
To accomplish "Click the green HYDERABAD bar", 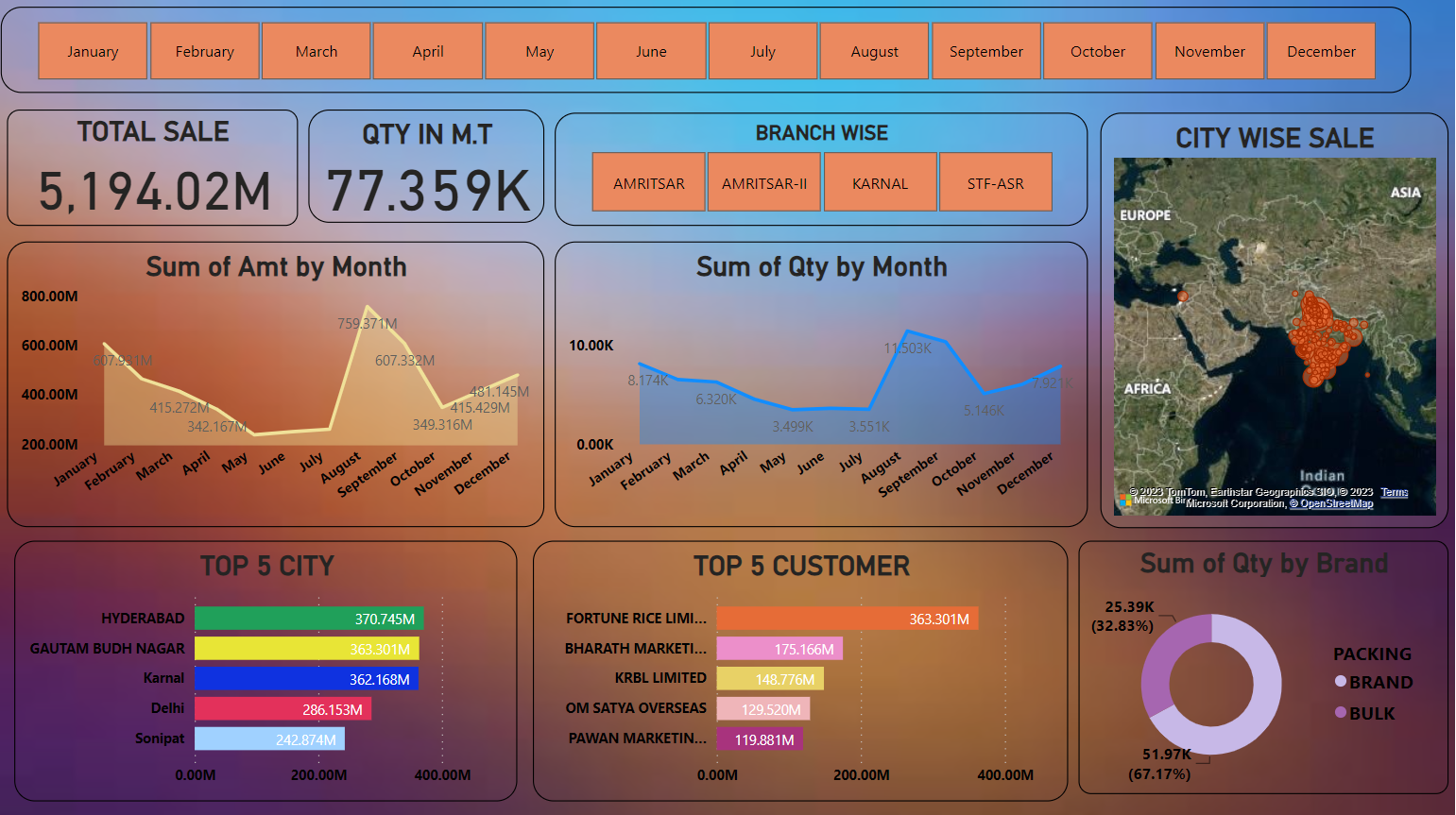I will pyautogui.click(x=308, y=619).
